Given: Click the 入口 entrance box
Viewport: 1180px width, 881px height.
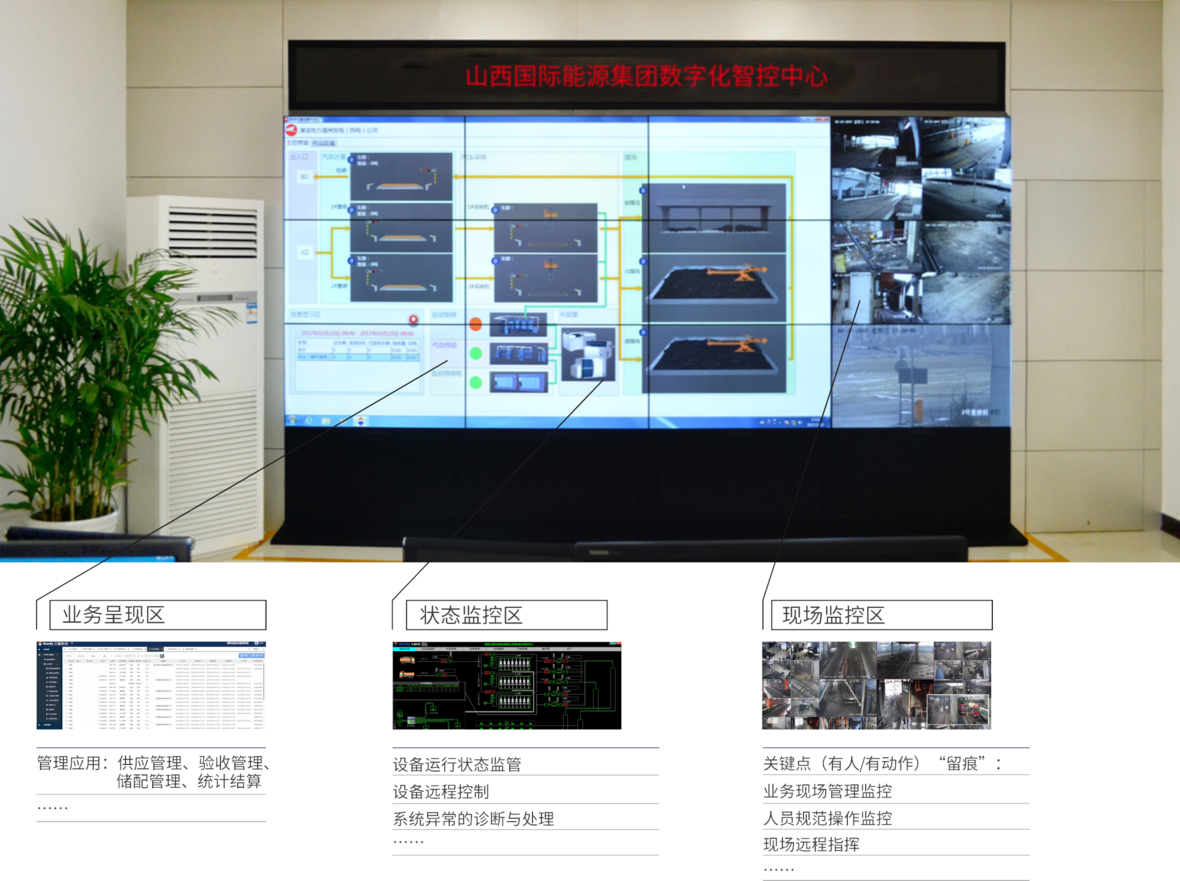Looking at the screenshot, I should point(305,252).
